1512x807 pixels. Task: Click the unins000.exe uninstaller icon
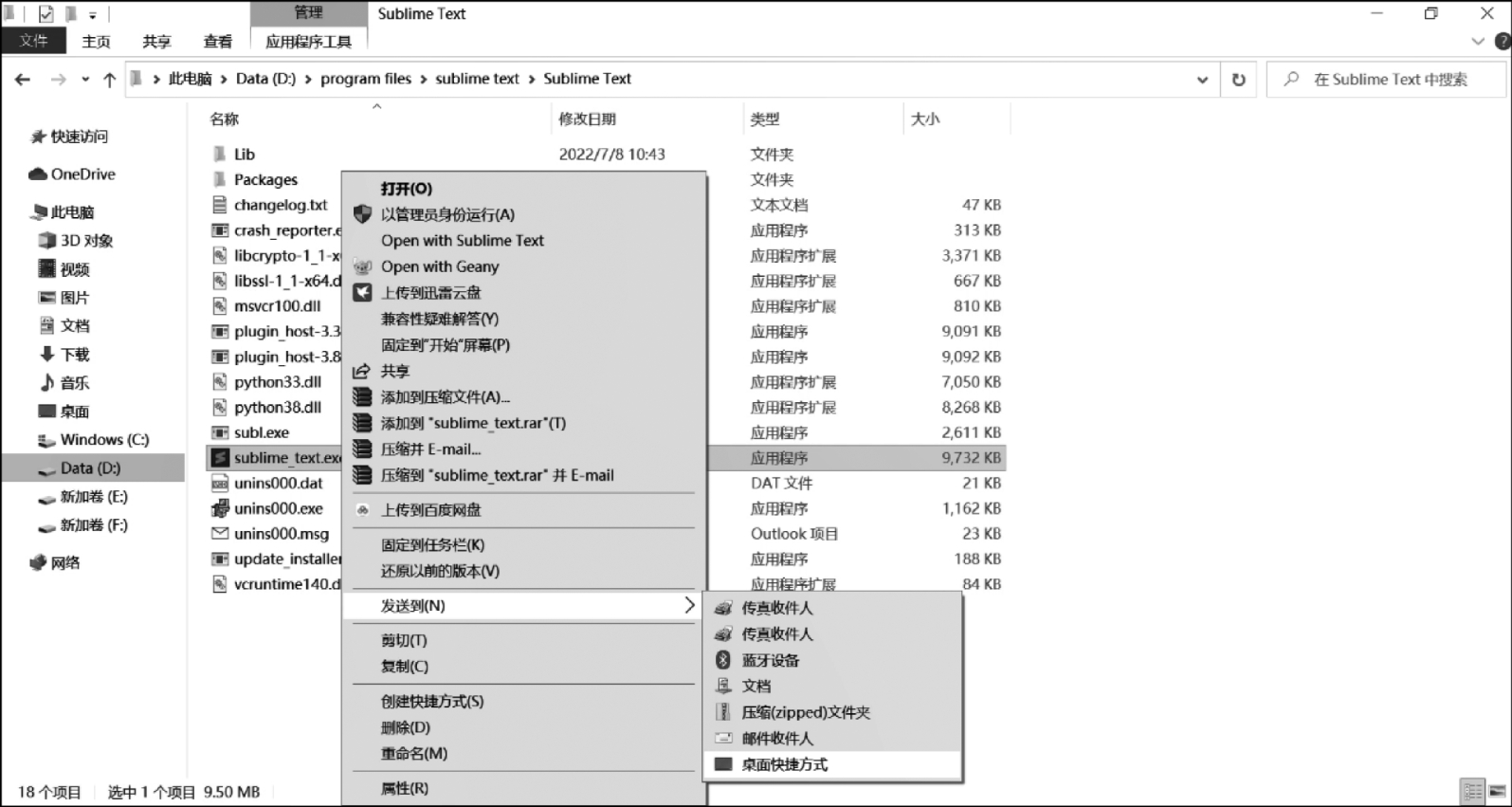220,508
